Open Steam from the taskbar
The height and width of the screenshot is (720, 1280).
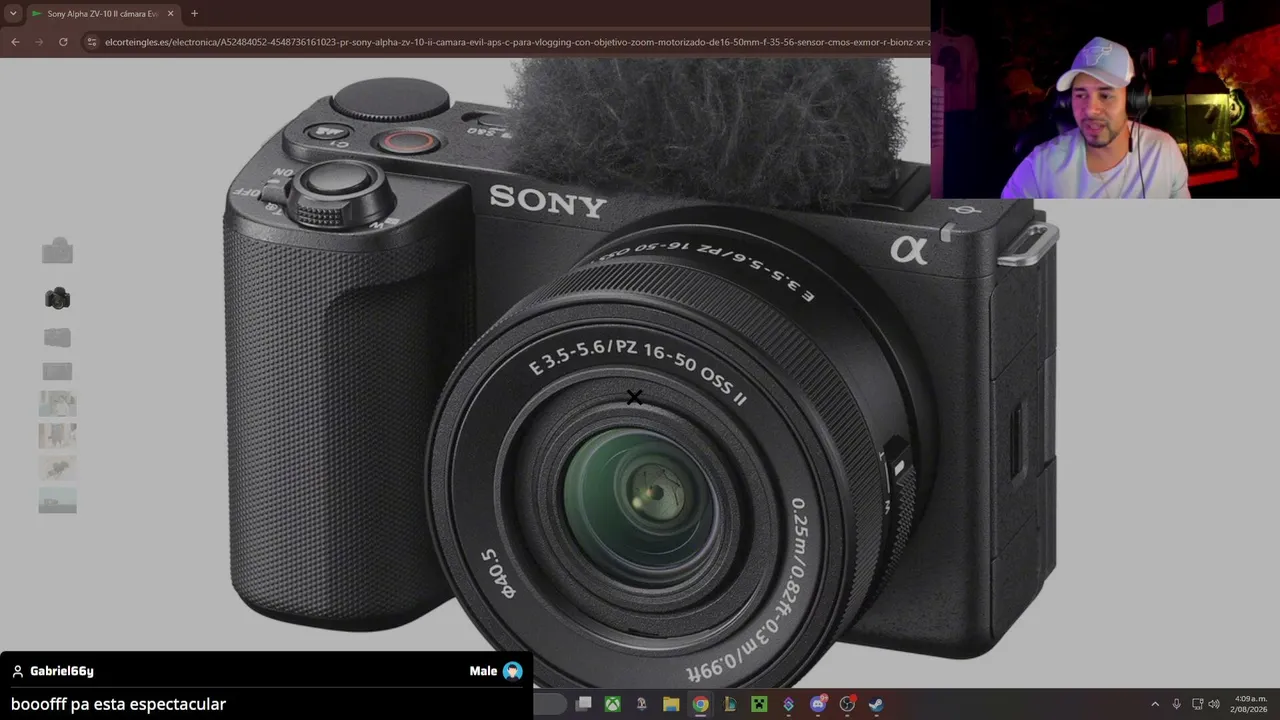(x=876, y=704)
